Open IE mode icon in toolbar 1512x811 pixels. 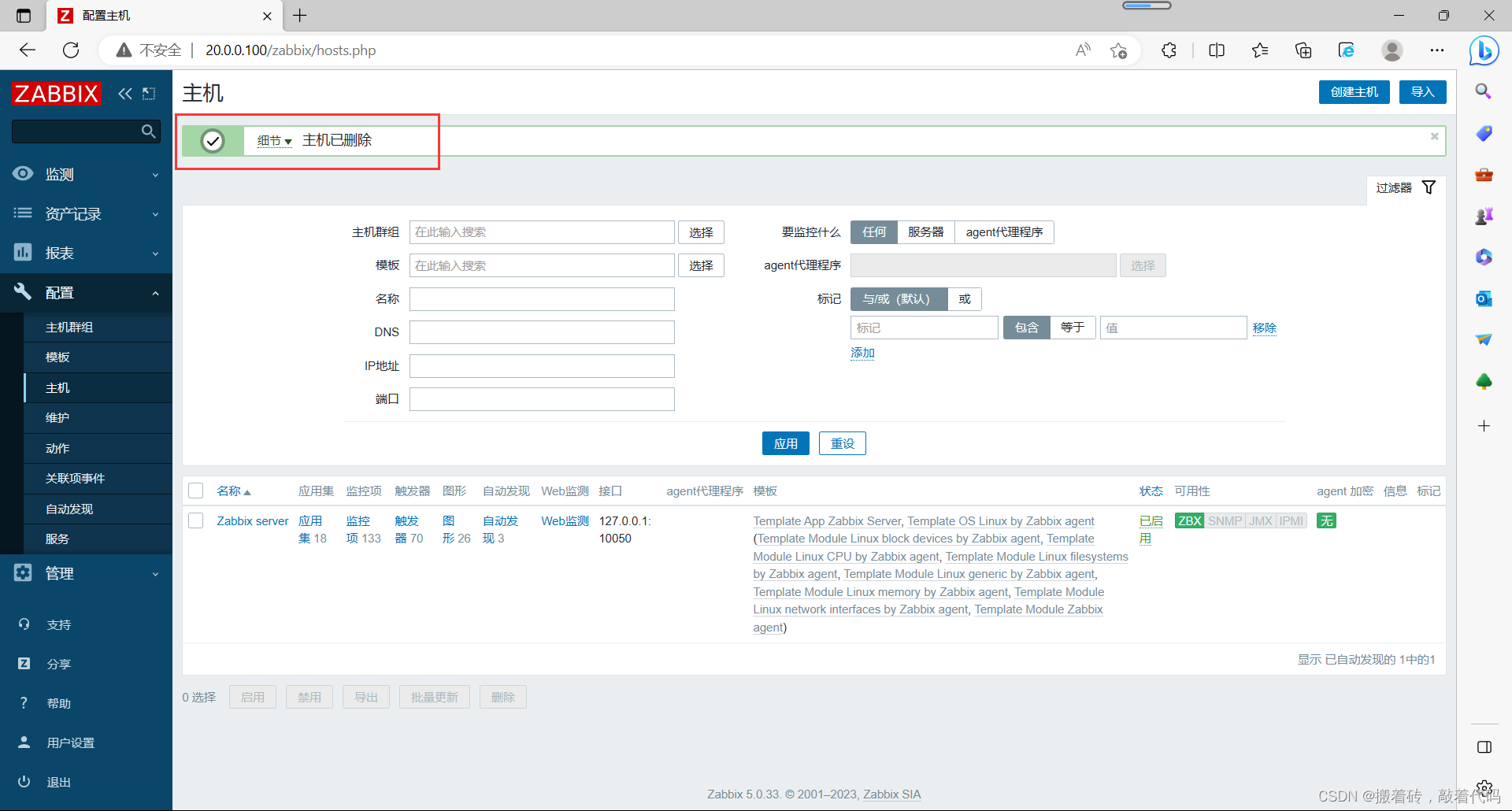pos(1347,50)
